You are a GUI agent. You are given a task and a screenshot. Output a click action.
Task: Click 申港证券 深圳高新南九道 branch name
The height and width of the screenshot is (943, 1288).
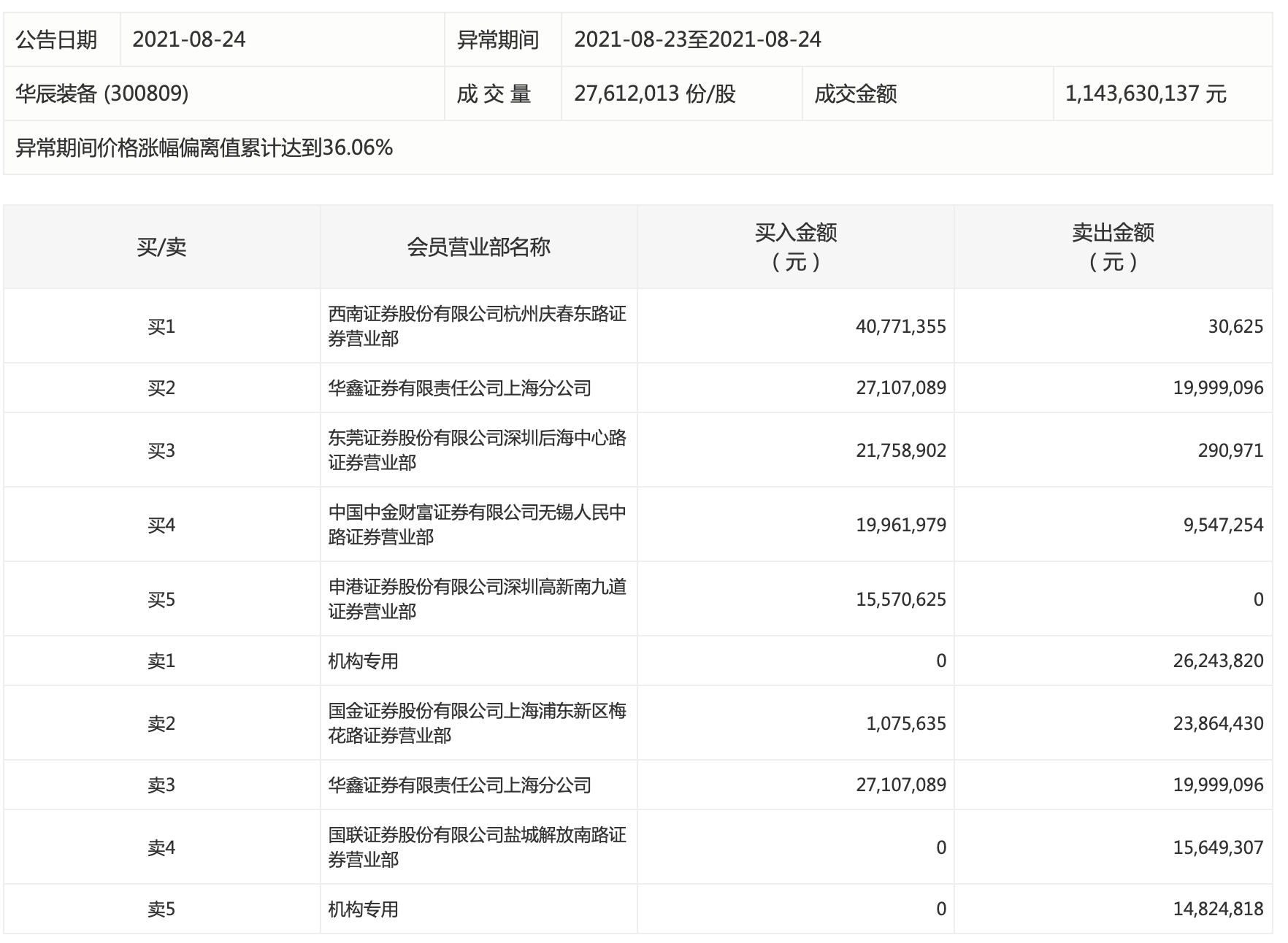point(477,599)
